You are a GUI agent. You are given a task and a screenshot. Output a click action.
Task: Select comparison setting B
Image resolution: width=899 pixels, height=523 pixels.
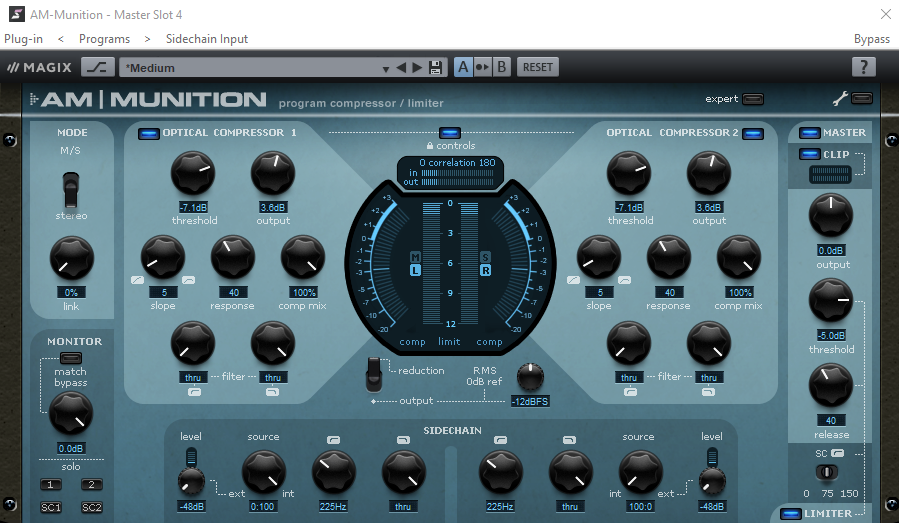(501, 67)
